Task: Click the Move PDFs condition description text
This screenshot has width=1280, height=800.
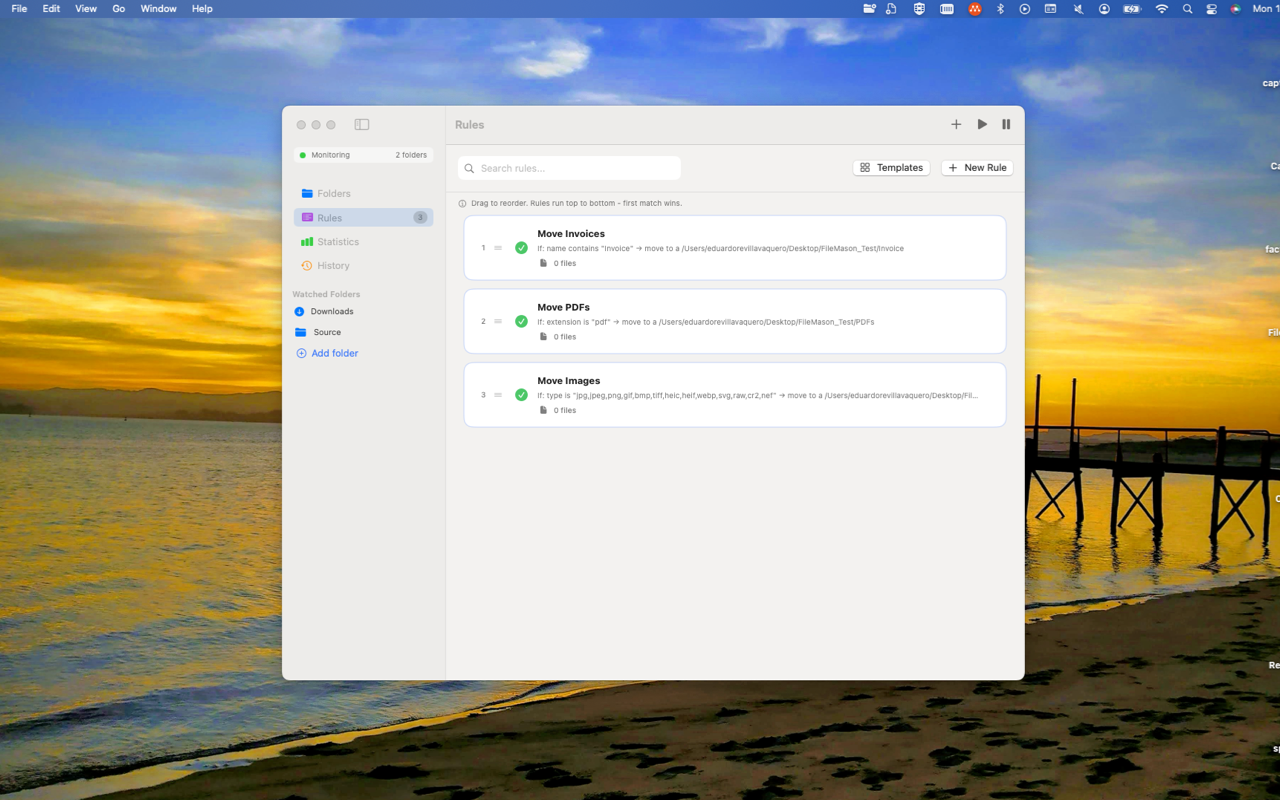Action: [x=705, y=322]
